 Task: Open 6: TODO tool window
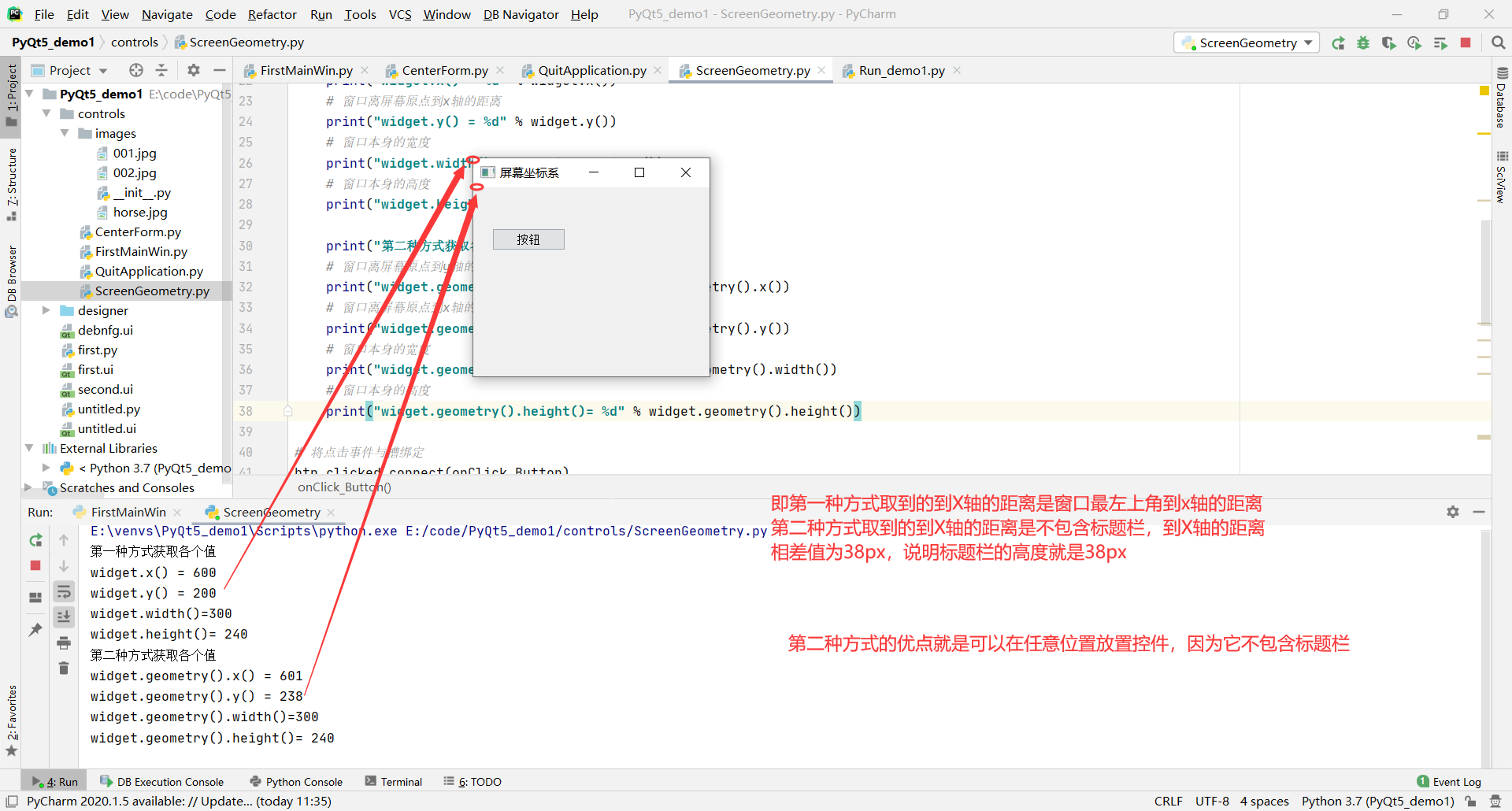472,781
